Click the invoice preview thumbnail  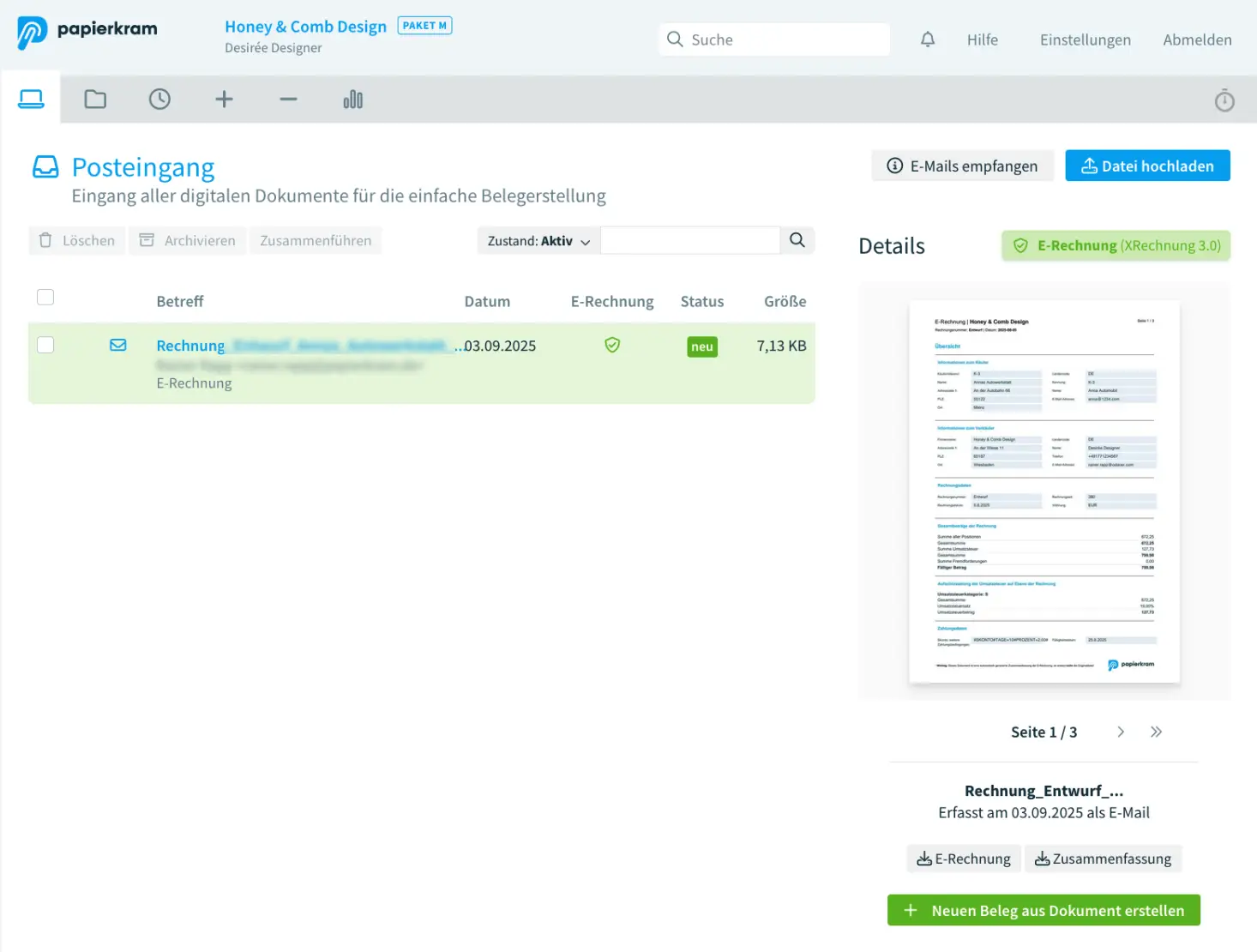tap(1044, 492)
